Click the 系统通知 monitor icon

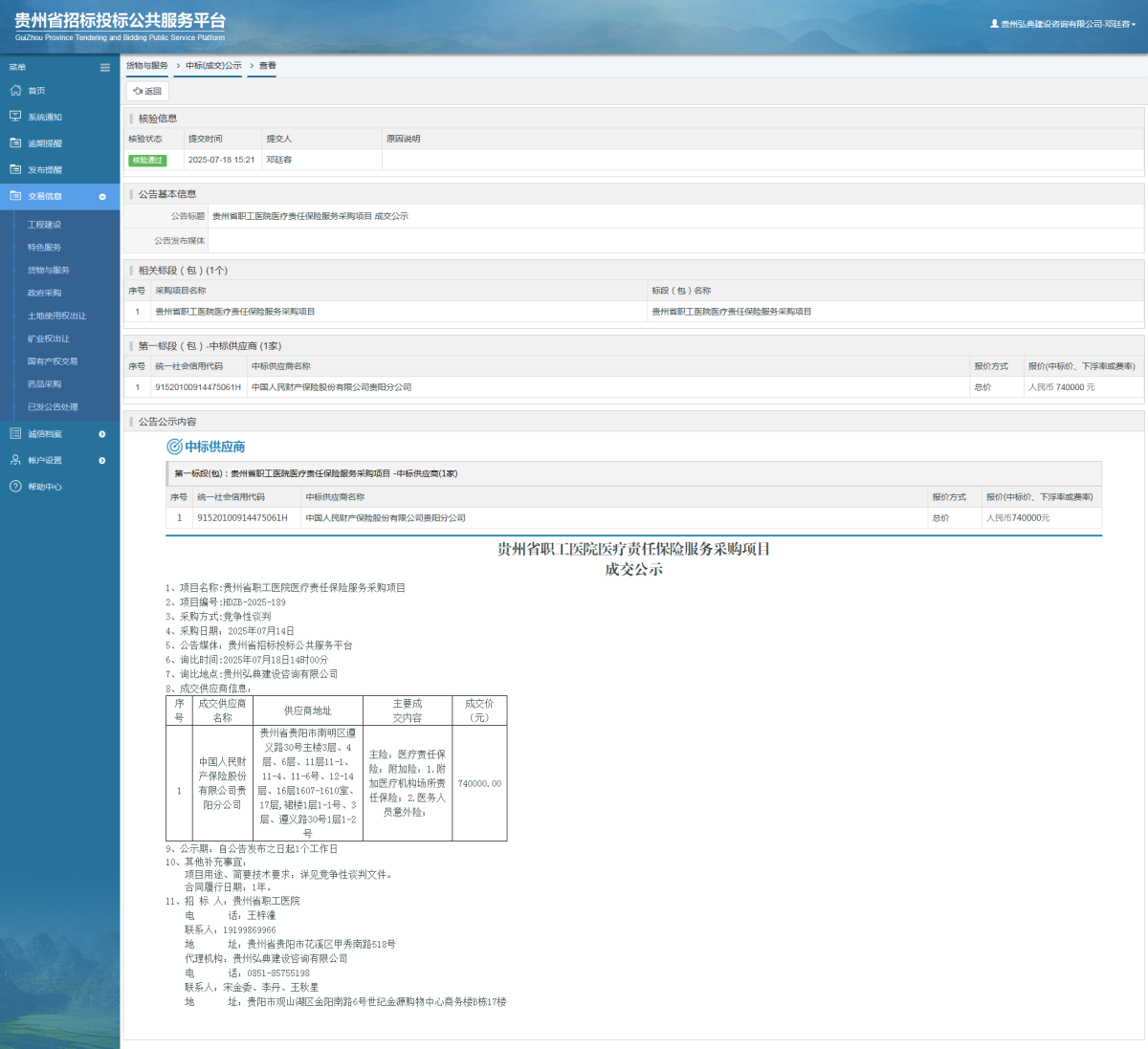coord(15,117)
